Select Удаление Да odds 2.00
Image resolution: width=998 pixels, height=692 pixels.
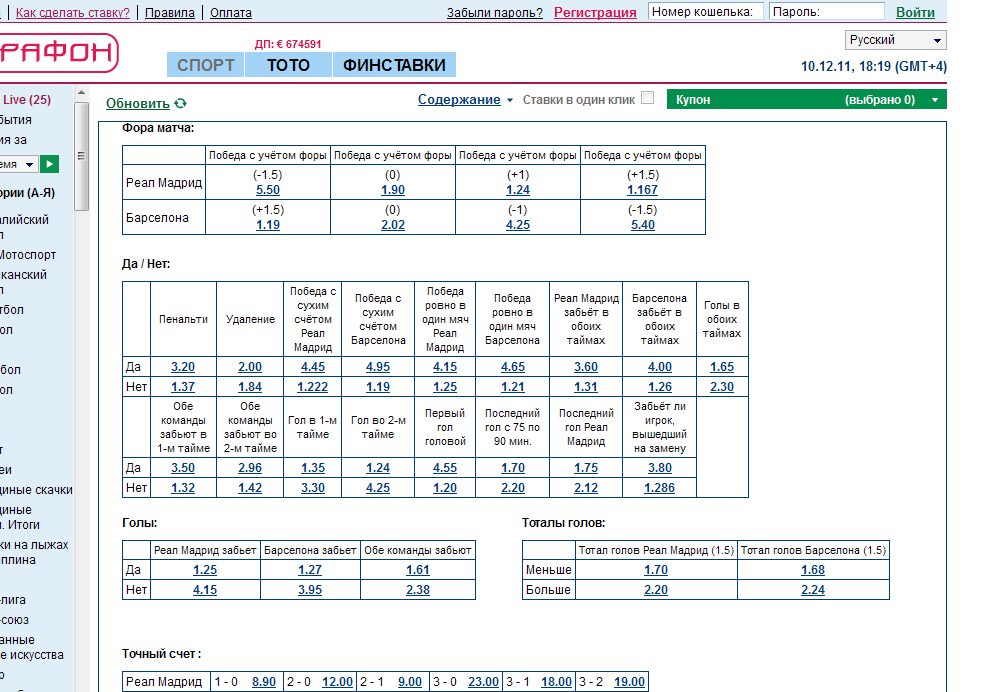pos(250,367)
